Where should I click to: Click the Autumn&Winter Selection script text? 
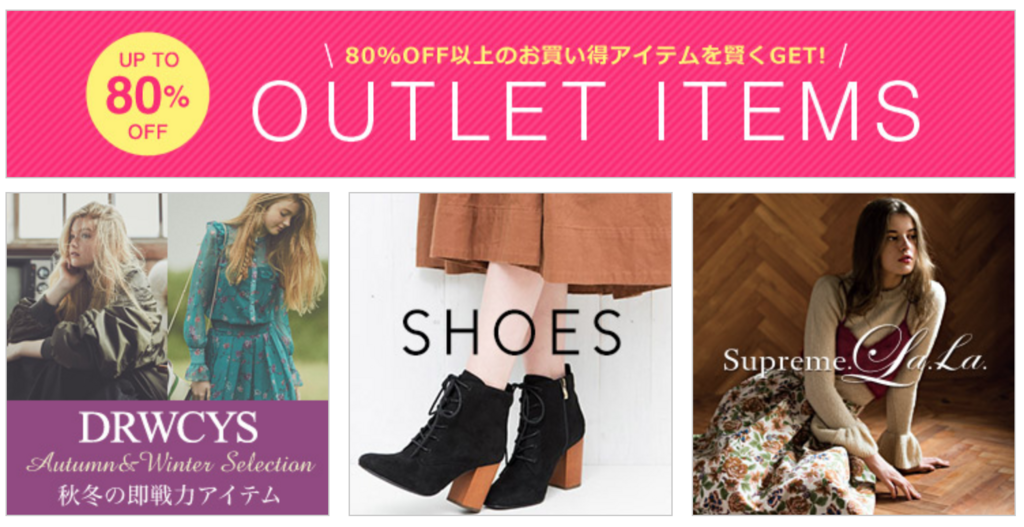tap(170, 464)
